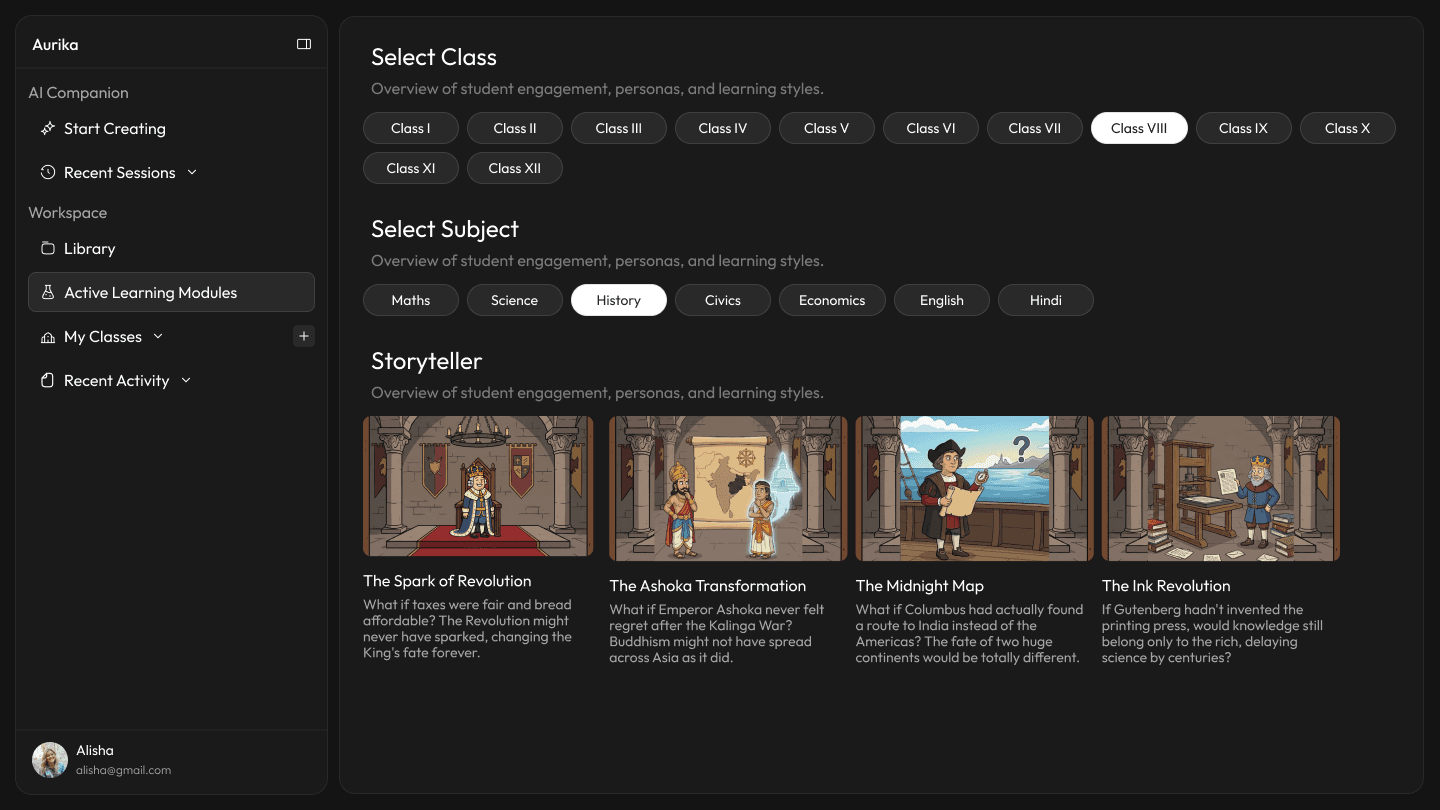Switch the subject to Science
The height and width of the screenshot is (810, 1440).
514,300
